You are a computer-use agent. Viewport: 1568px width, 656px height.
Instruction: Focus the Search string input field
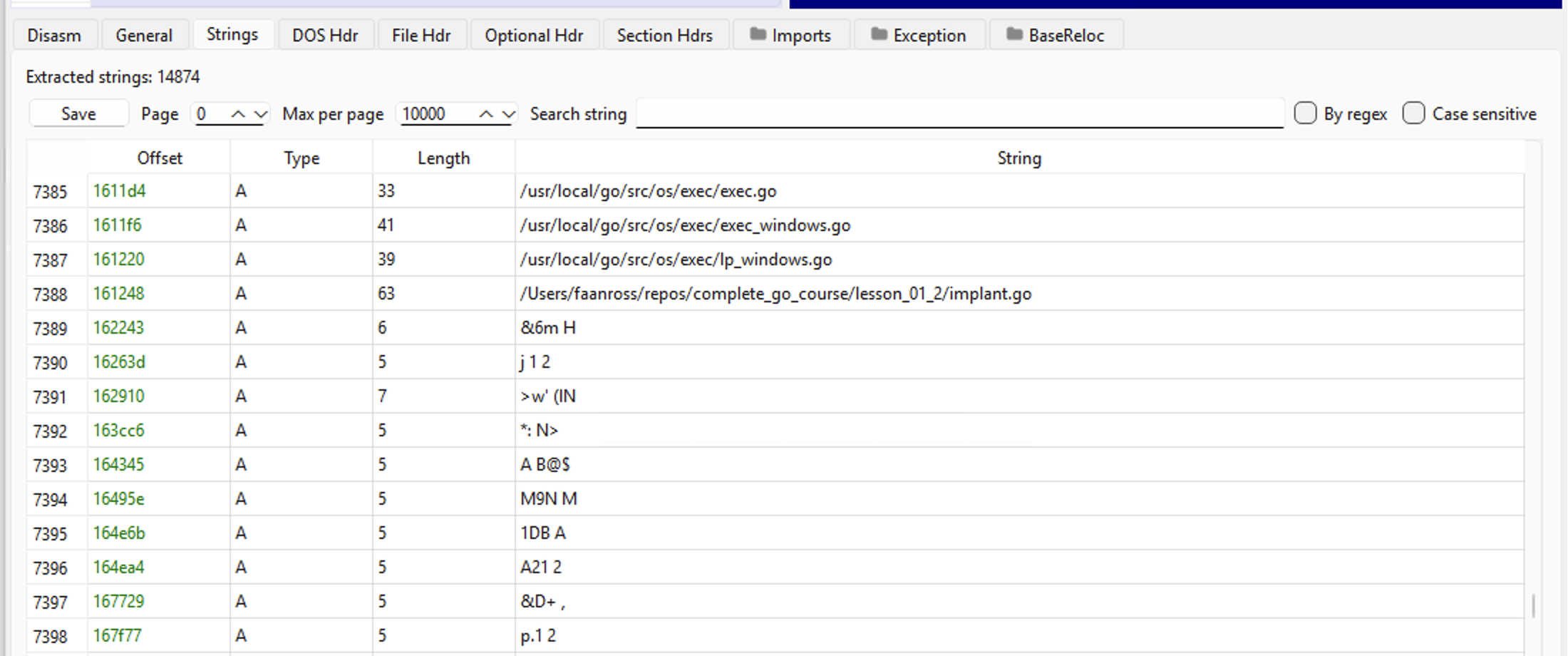pyautogui.click(x=959, y=114)
